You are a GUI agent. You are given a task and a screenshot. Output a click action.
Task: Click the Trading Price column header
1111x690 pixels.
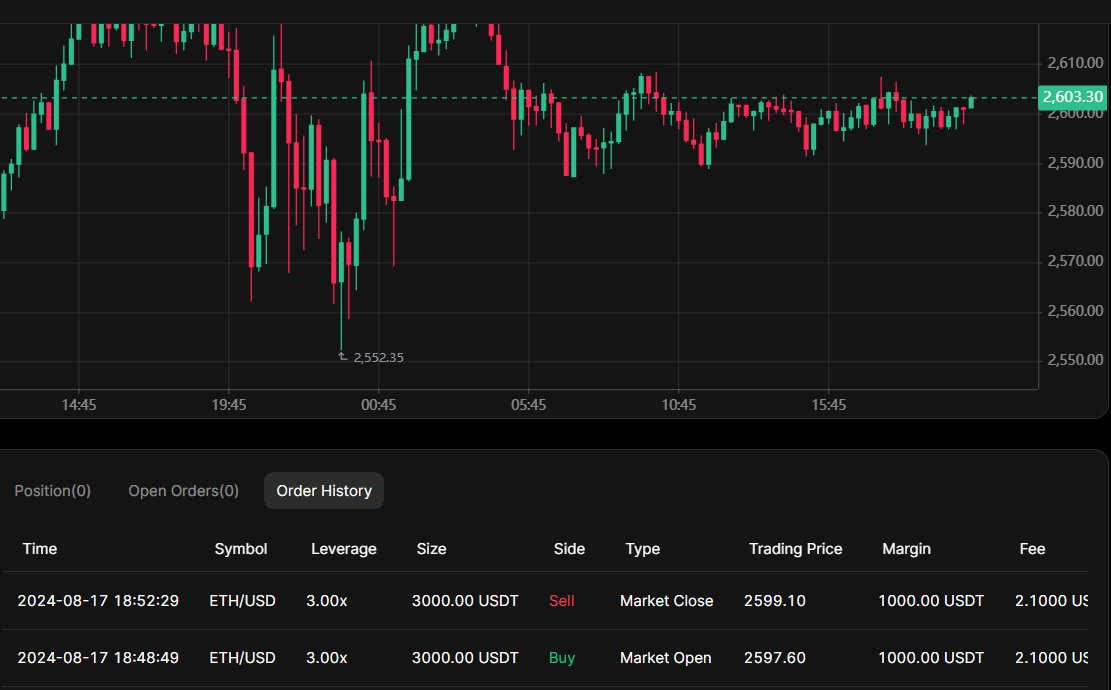pos(796,548)
